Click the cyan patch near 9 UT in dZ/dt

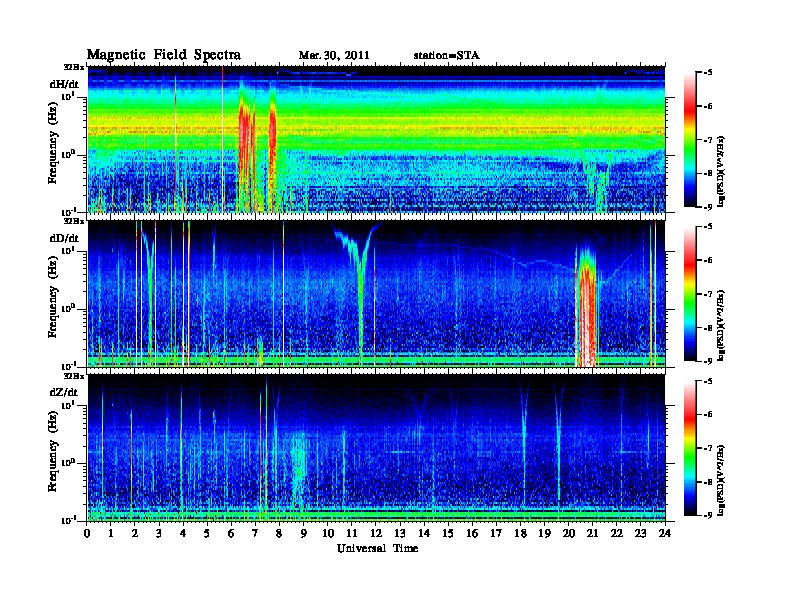coord(299,467)
